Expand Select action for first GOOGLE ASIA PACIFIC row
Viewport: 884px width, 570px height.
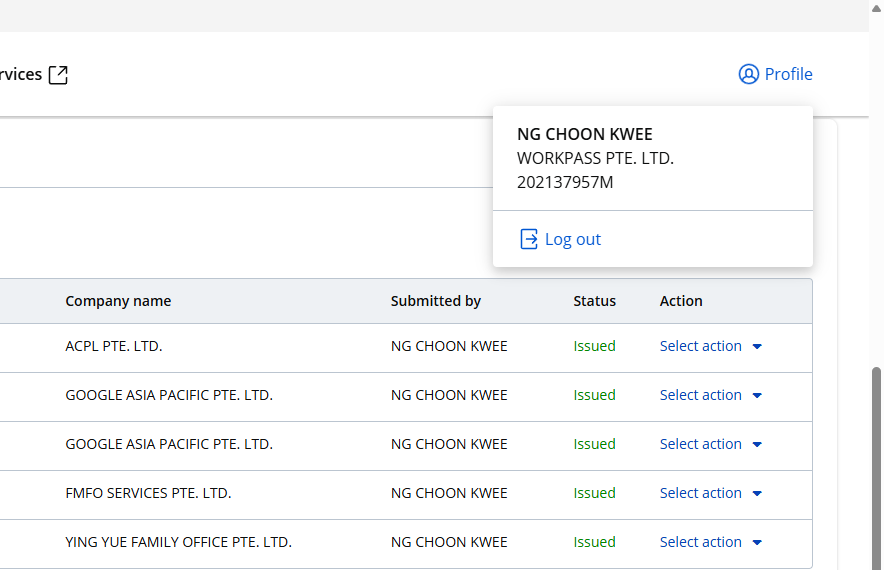pos(701,395)
